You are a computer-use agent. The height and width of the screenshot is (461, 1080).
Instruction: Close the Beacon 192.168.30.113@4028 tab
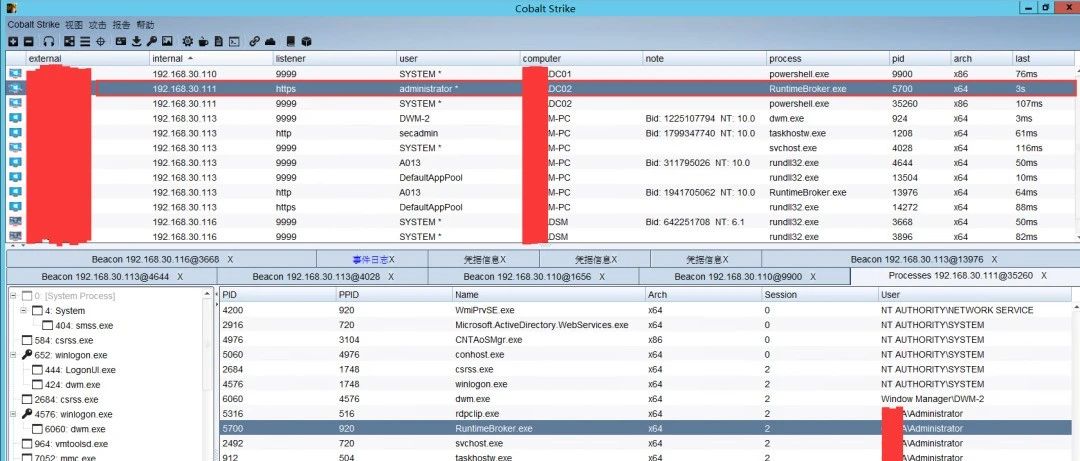[x=391, y=276]
